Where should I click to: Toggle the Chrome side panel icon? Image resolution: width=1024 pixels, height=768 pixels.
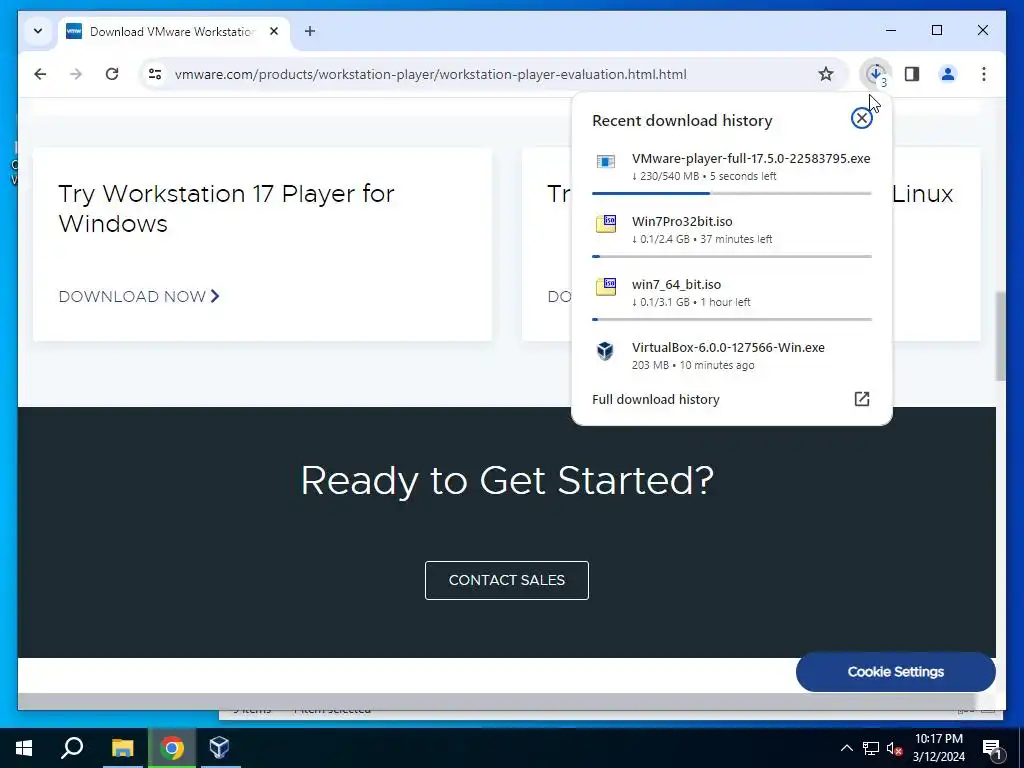pyautogui.click(x=912, y=74)
